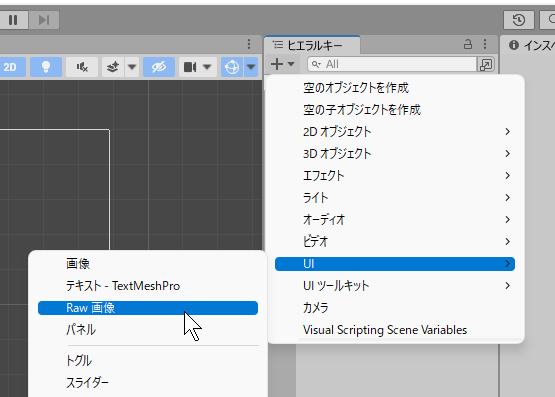Create a Raw 画像 UI element
This screenshot has height=397, width=555.
pyautogui.click(x=148, y=308)
